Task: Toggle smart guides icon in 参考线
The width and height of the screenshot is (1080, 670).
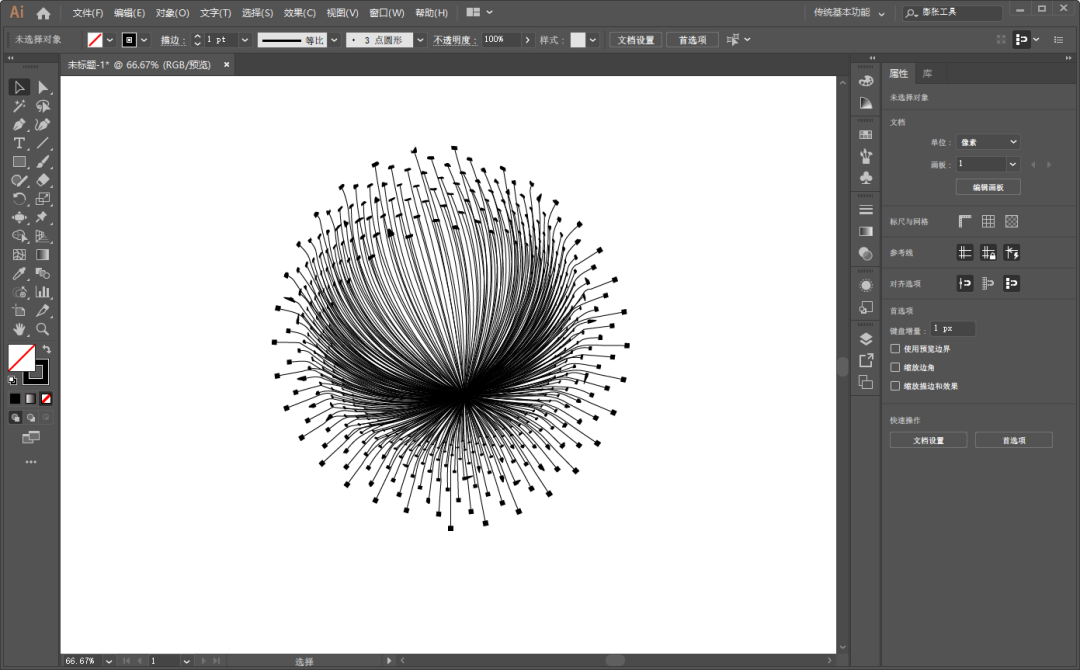Action: (x=1011, y=253)
